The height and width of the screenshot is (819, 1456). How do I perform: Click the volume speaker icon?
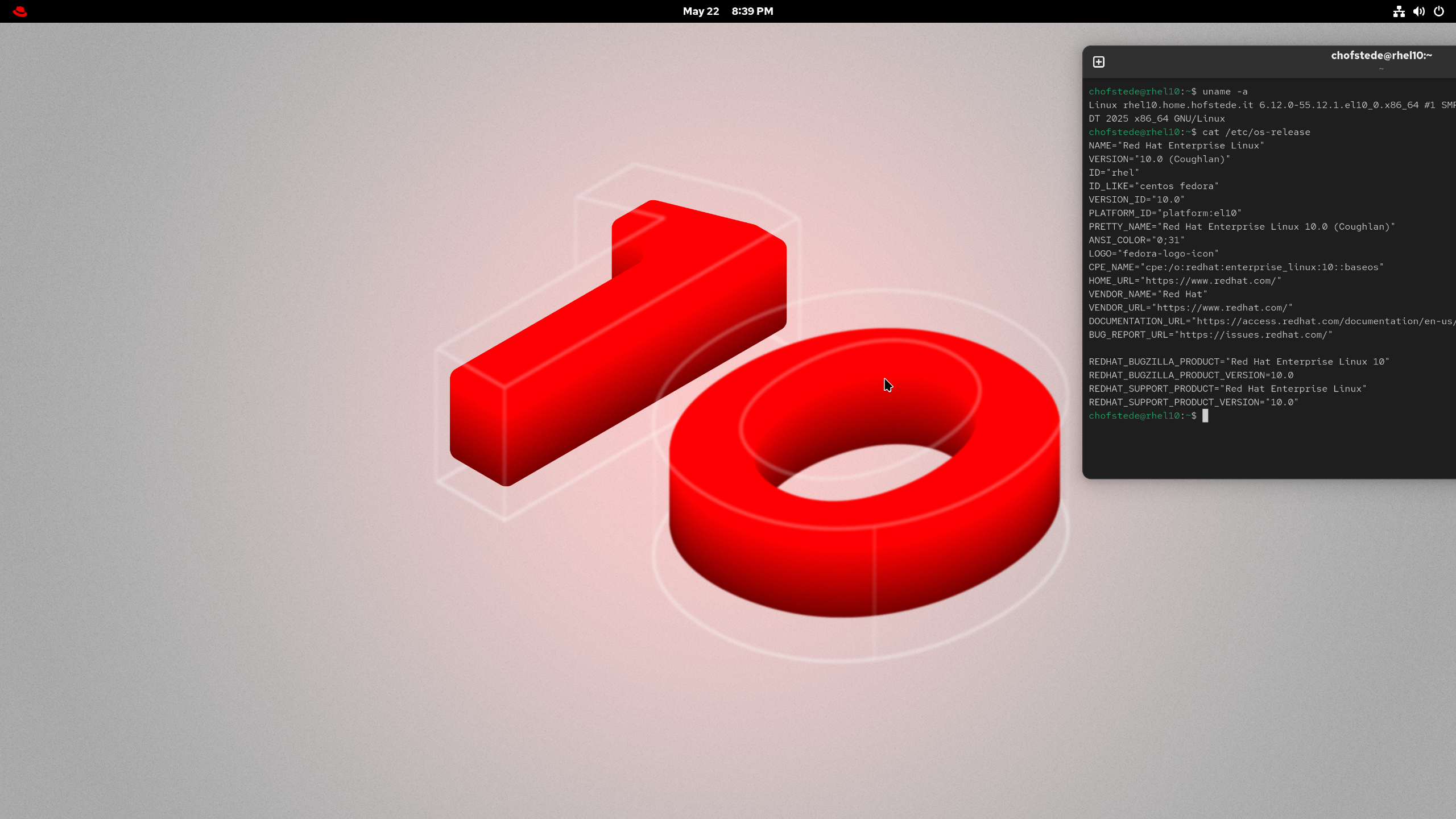click(1418, 11)
